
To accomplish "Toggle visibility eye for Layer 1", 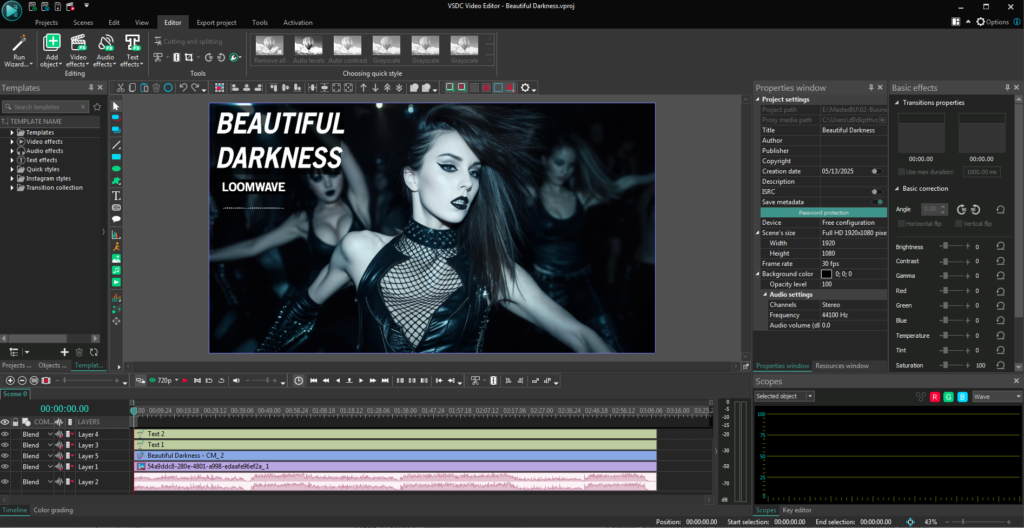I will (x=5, y=467).
